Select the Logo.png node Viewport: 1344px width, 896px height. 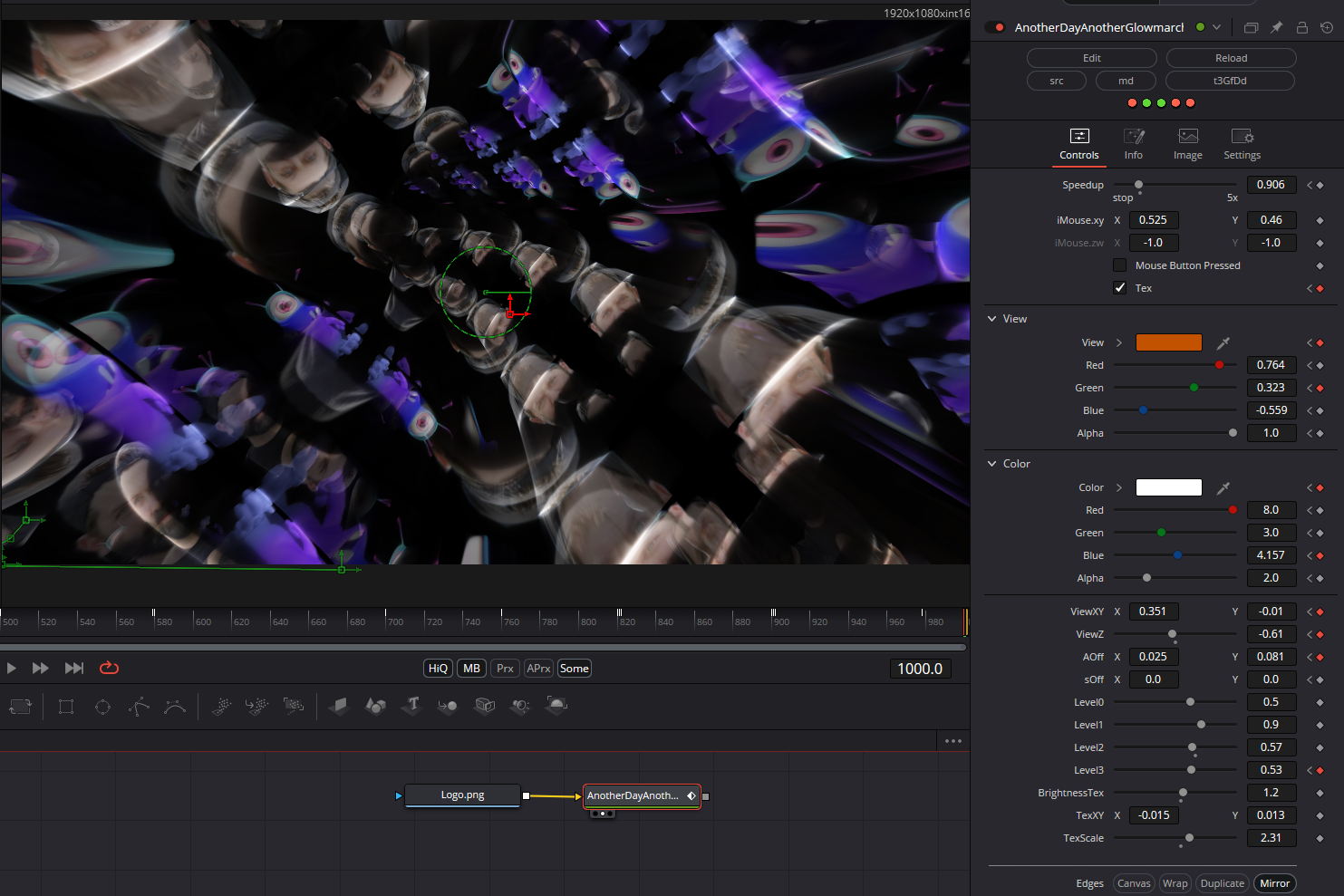(x=462, y=795)
